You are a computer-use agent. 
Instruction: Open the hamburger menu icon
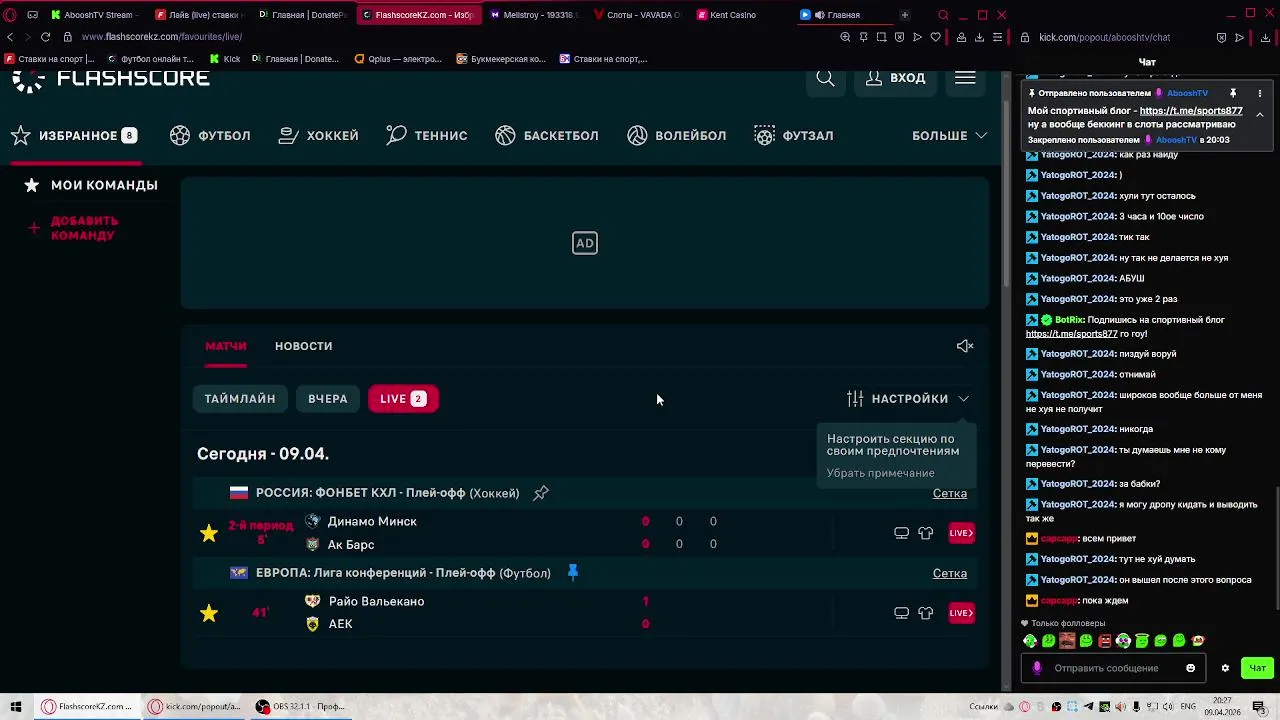(x=965, y=78)
